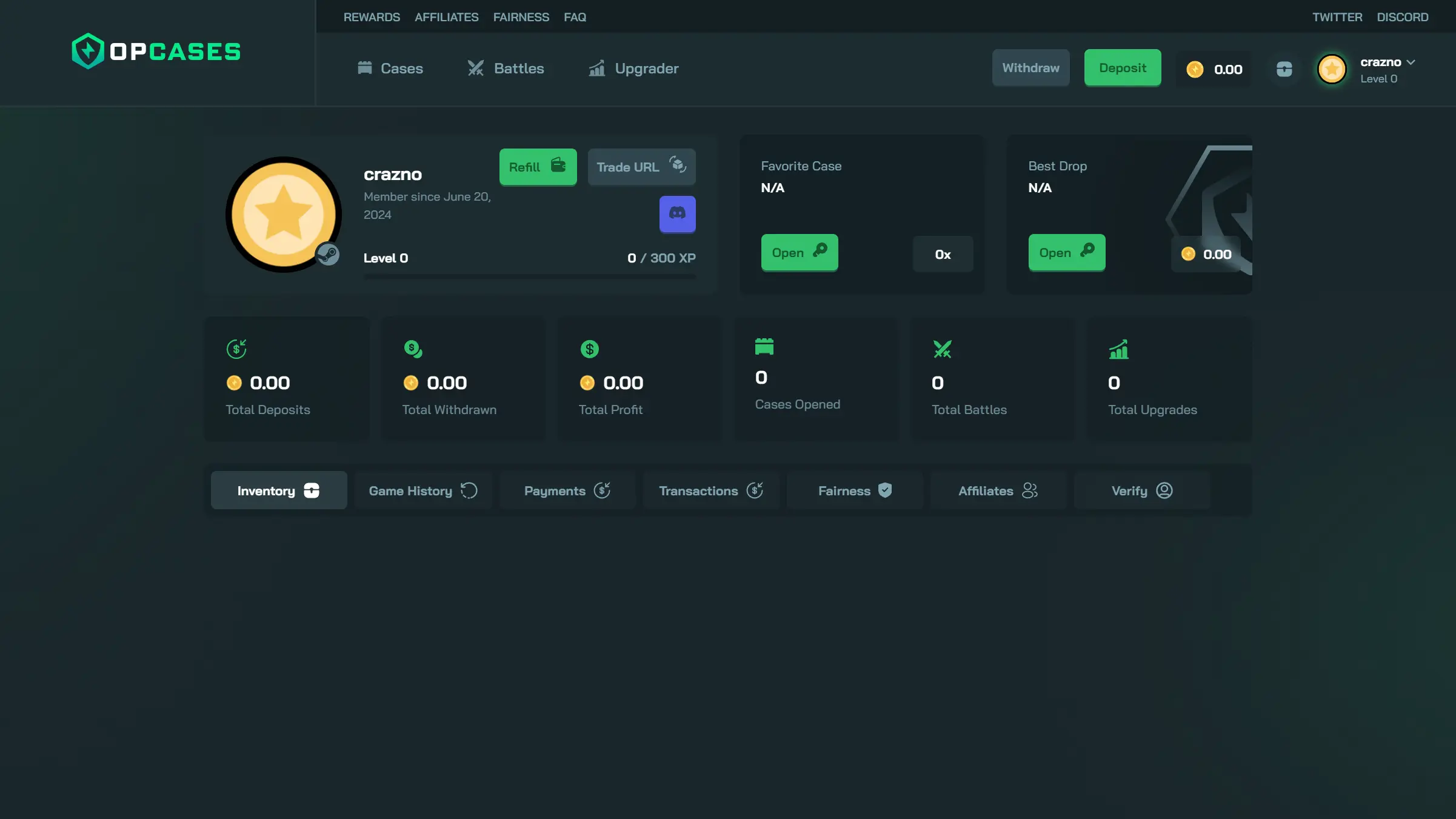
Task: Visit the TWITTER link
Action: [1337, 17]
